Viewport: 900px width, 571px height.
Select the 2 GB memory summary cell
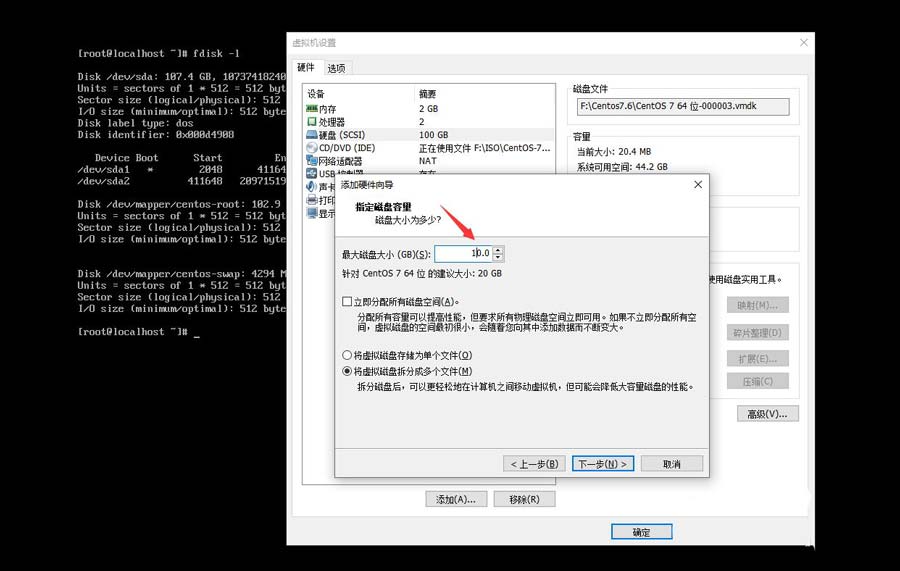(x=428, y=108)
